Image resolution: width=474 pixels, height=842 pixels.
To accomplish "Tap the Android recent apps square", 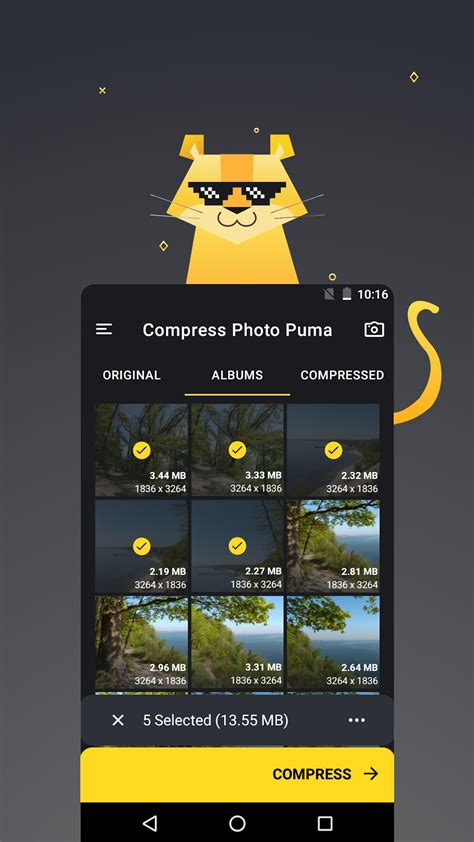I will [325, 823].
